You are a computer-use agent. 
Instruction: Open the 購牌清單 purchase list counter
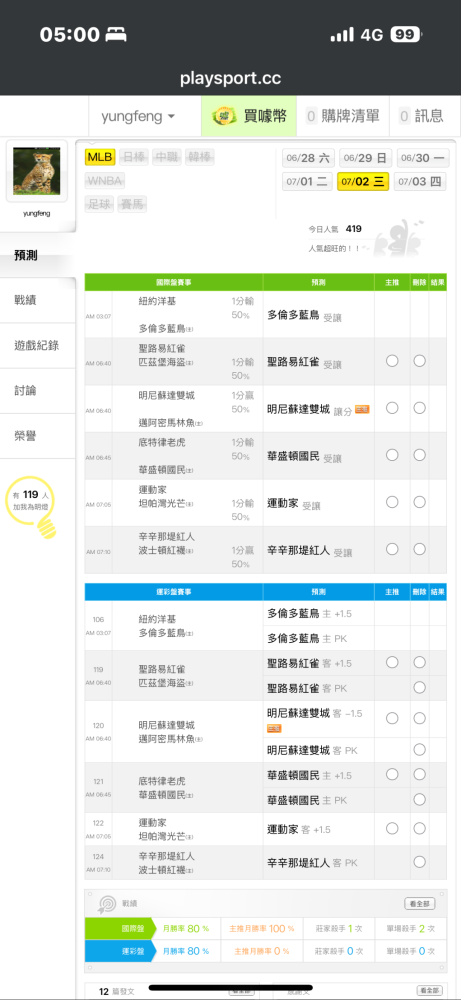(x=342, y=116)
